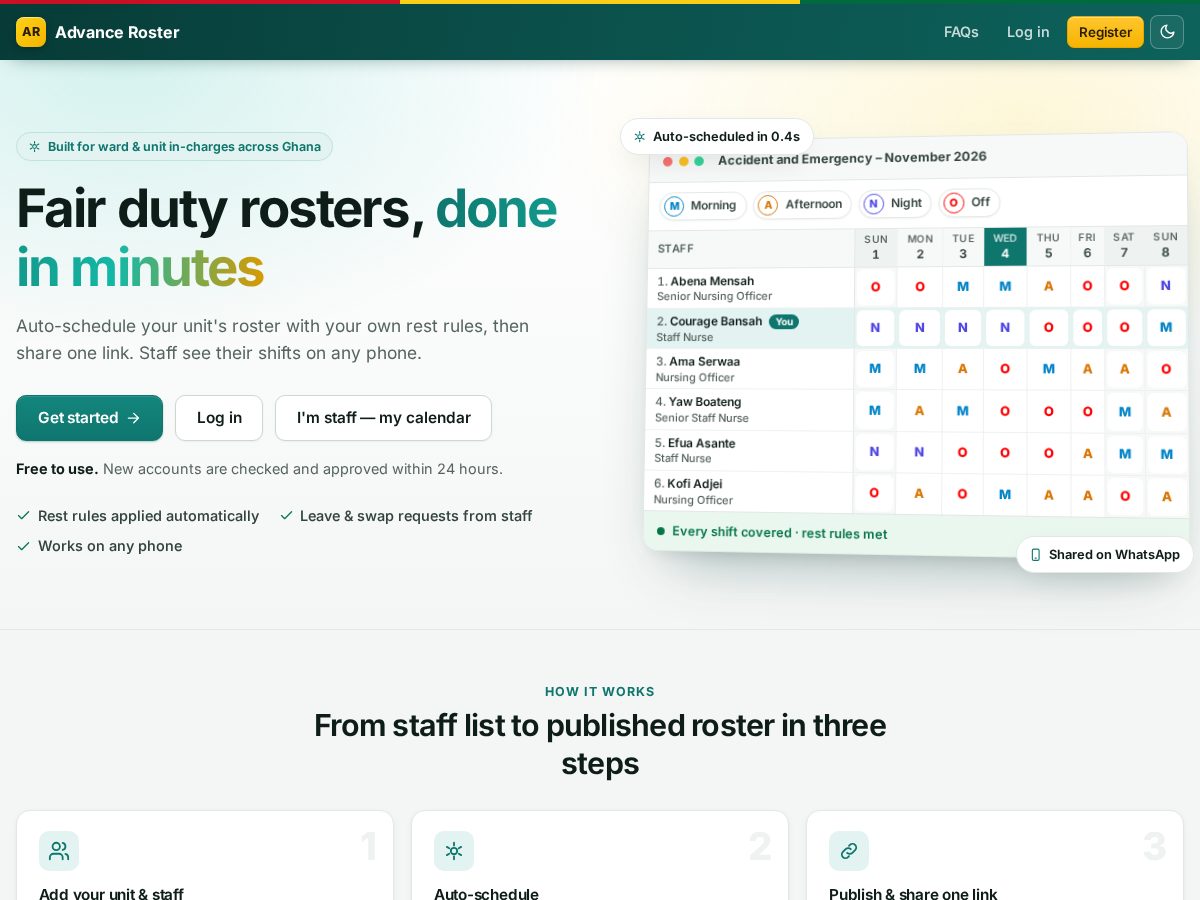Click Every shift covered status text
This screenshot has height=900, width=1200.
(780, 532)
